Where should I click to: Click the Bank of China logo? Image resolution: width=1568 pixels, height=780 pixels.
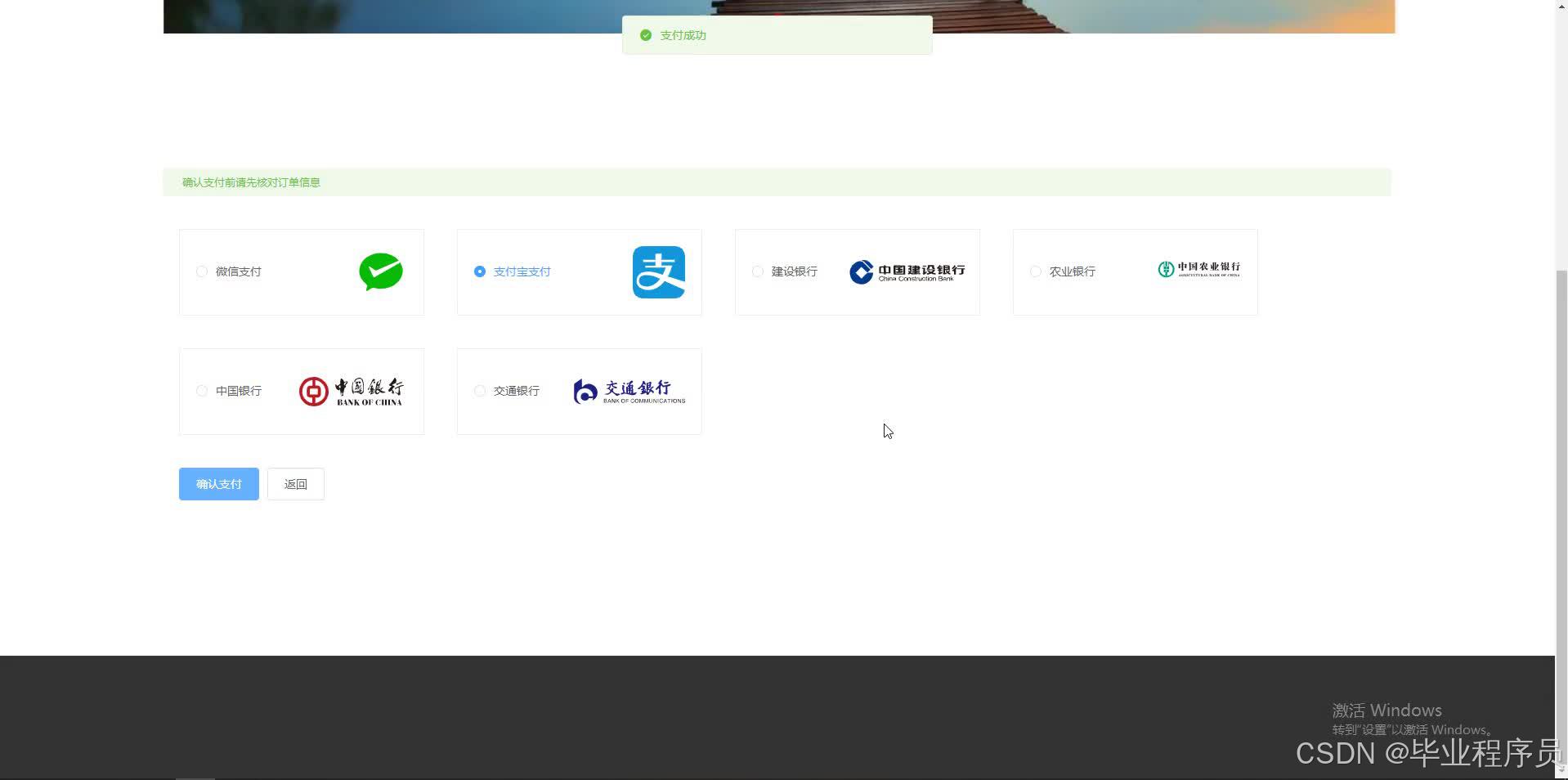pos(352,392)
